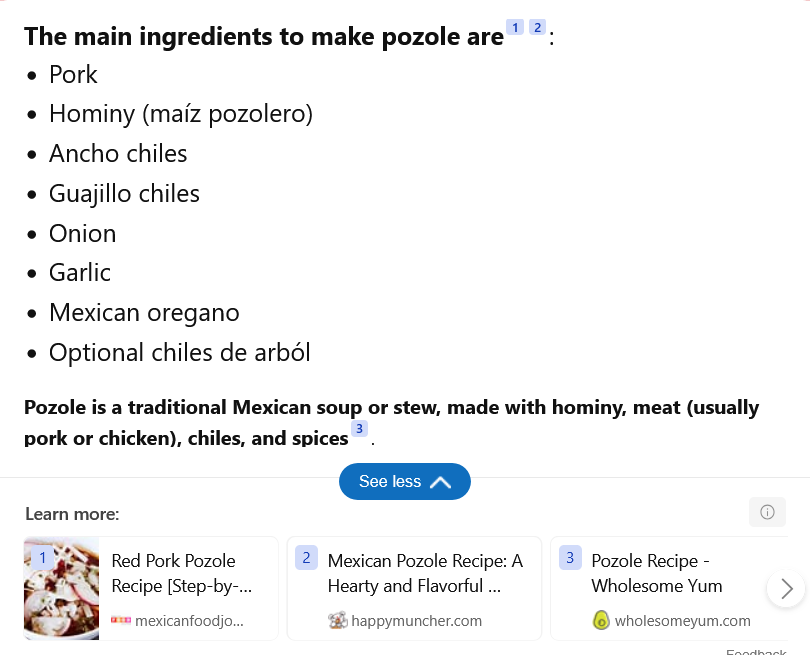This screenshot has height=655, width=810.
Task: Click the number 3 badge on third card
Action: pos(570,558)
